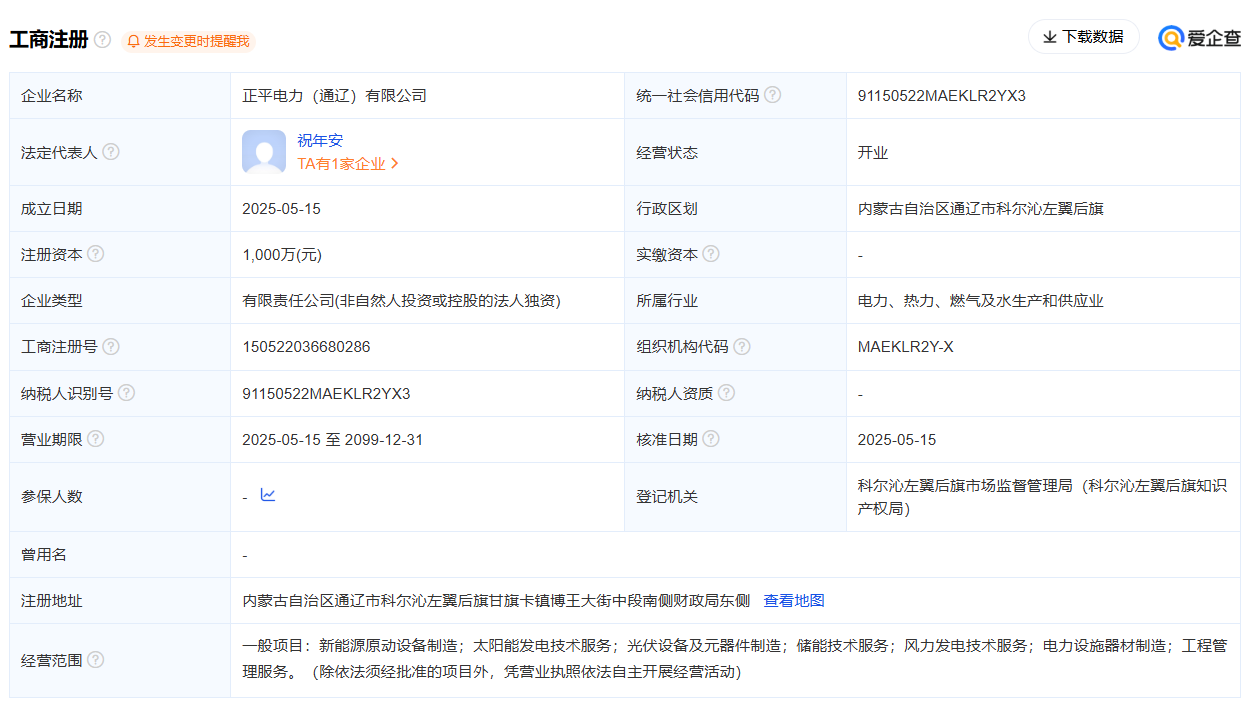The height and width of the screenshot is (705, 1255).
Task: Download data with 下载数据 button
Action: tap(1083, 37)
